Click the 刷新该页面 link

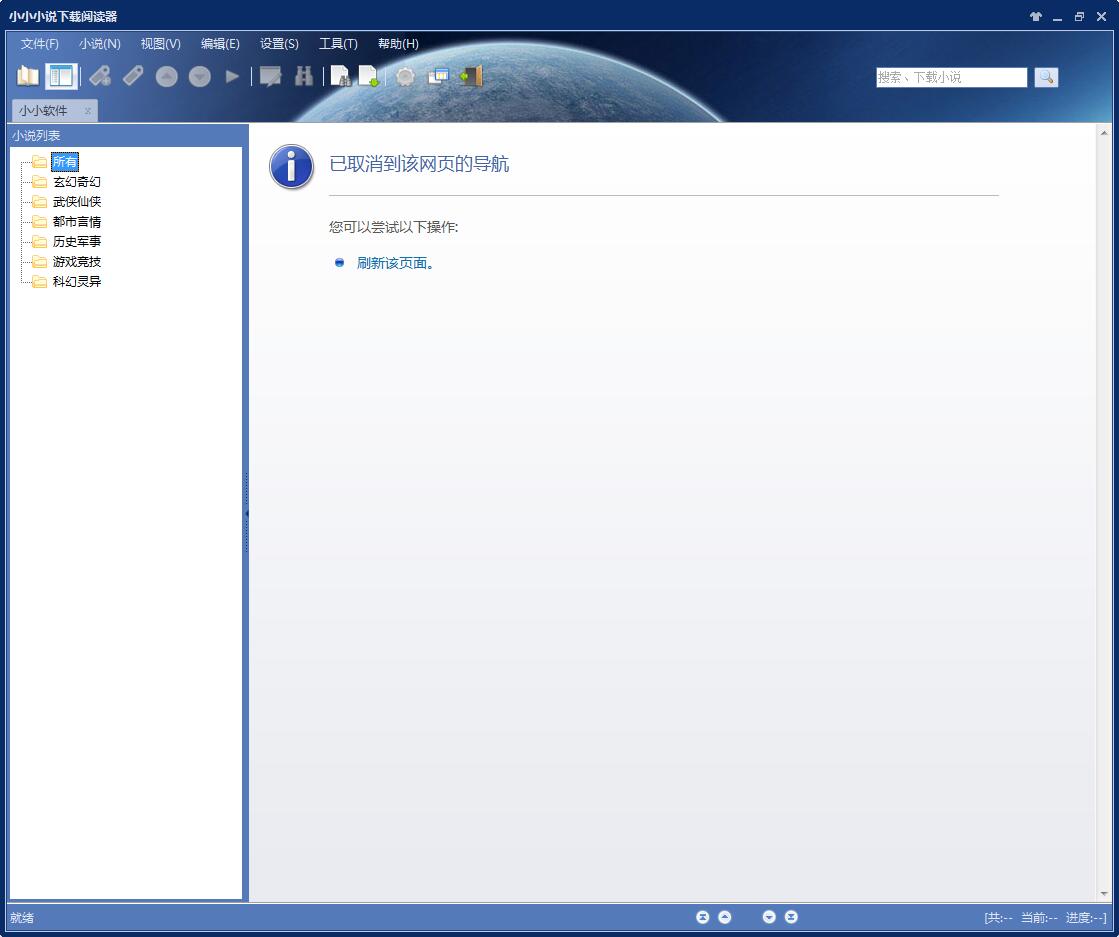coord(395,263)
